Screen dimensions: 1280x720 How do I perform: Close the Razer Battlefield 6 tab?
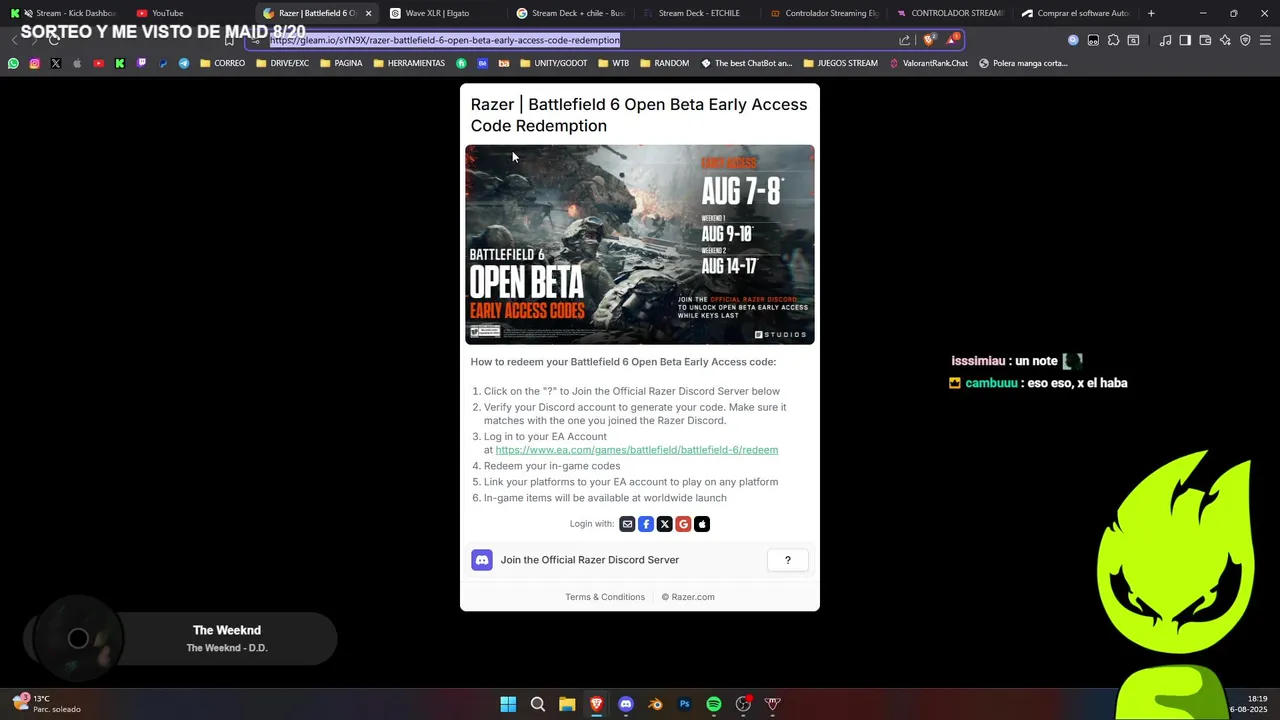368,13
